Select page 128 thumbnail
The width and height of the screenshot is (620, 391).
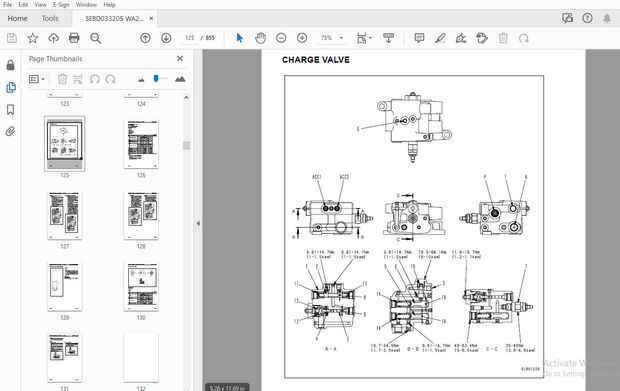point(141,215)
